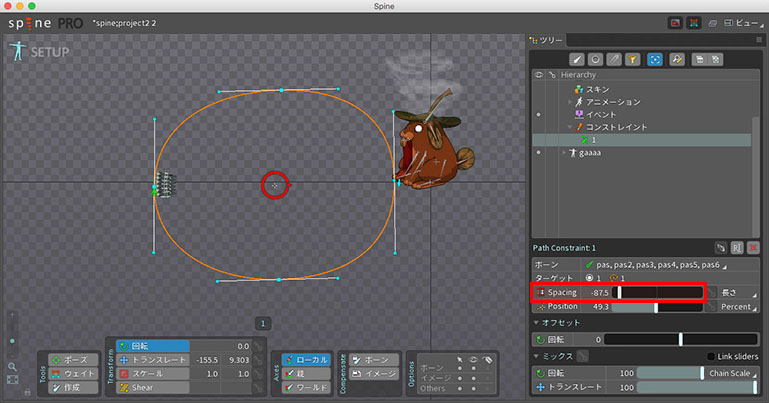Click the yellow funnel filter icon
This screenshot has height=403, width=769.
point(633,60)
